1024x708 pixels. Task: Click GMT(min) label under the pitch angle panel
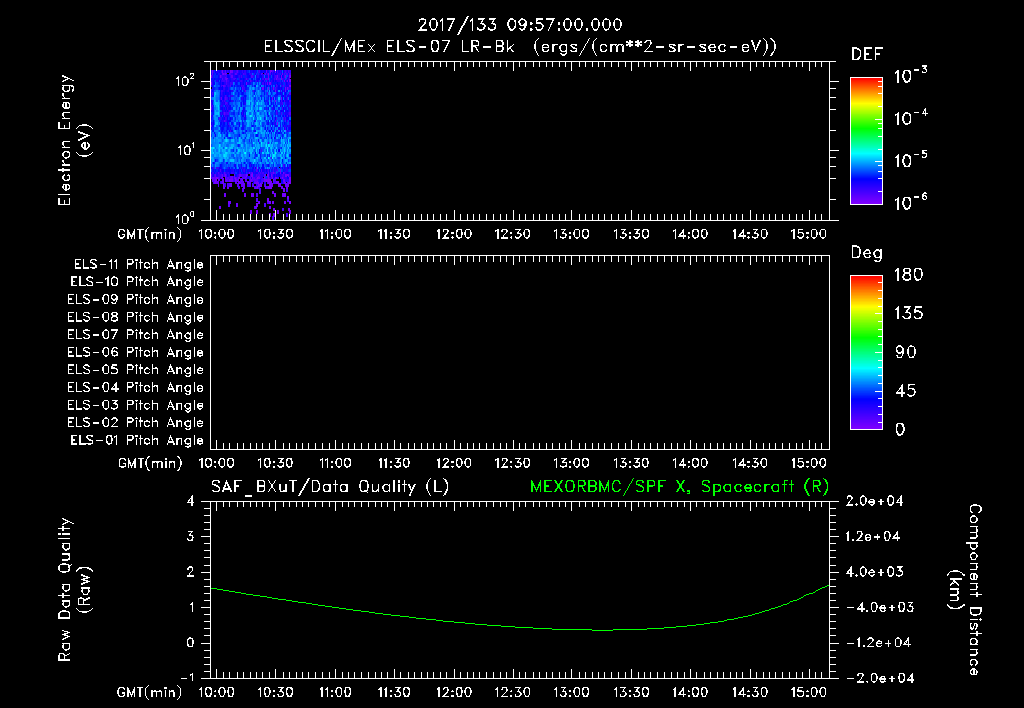[x=150, y=463]
